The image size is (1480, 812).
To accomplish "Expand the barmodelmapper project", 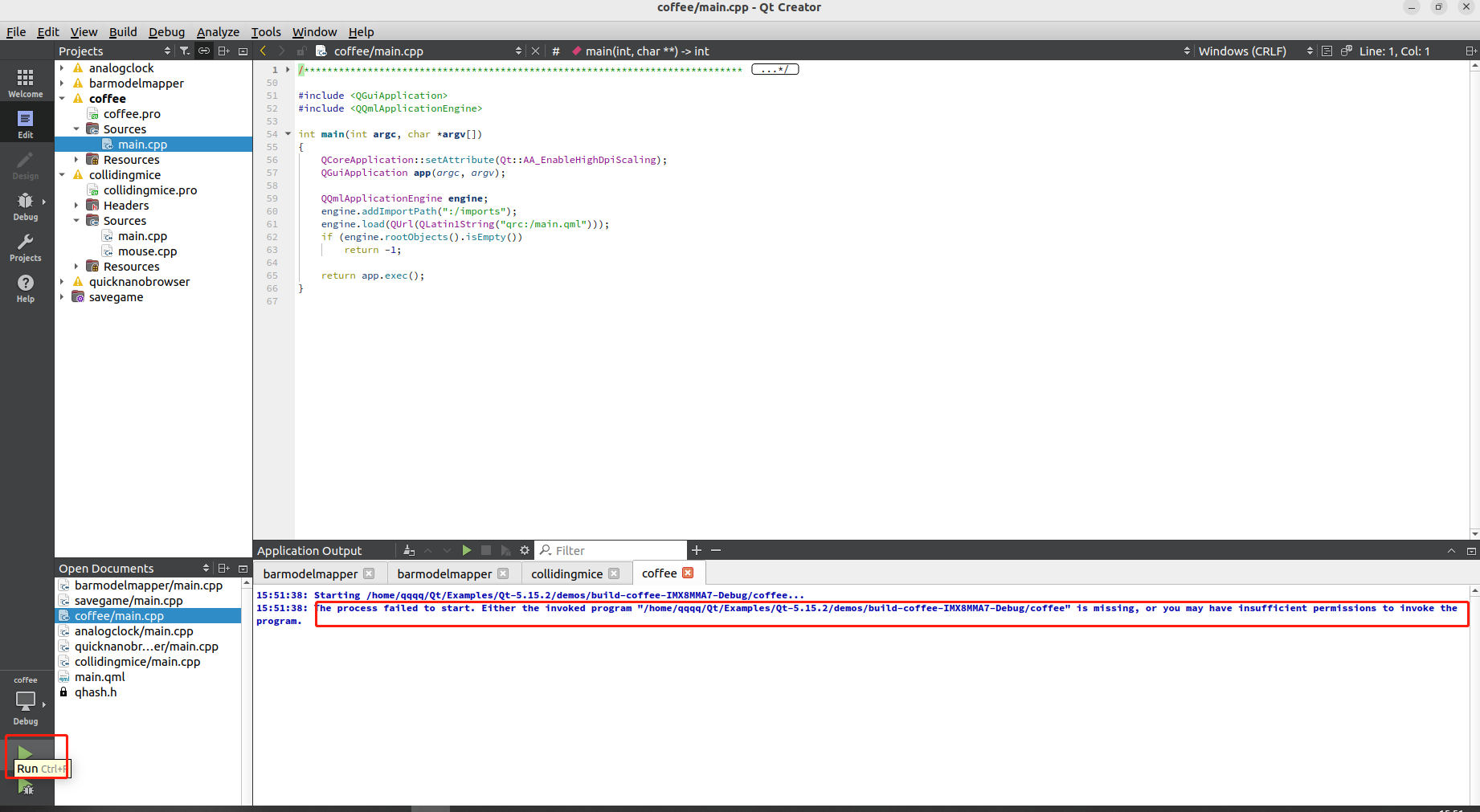I will point(62,84).
